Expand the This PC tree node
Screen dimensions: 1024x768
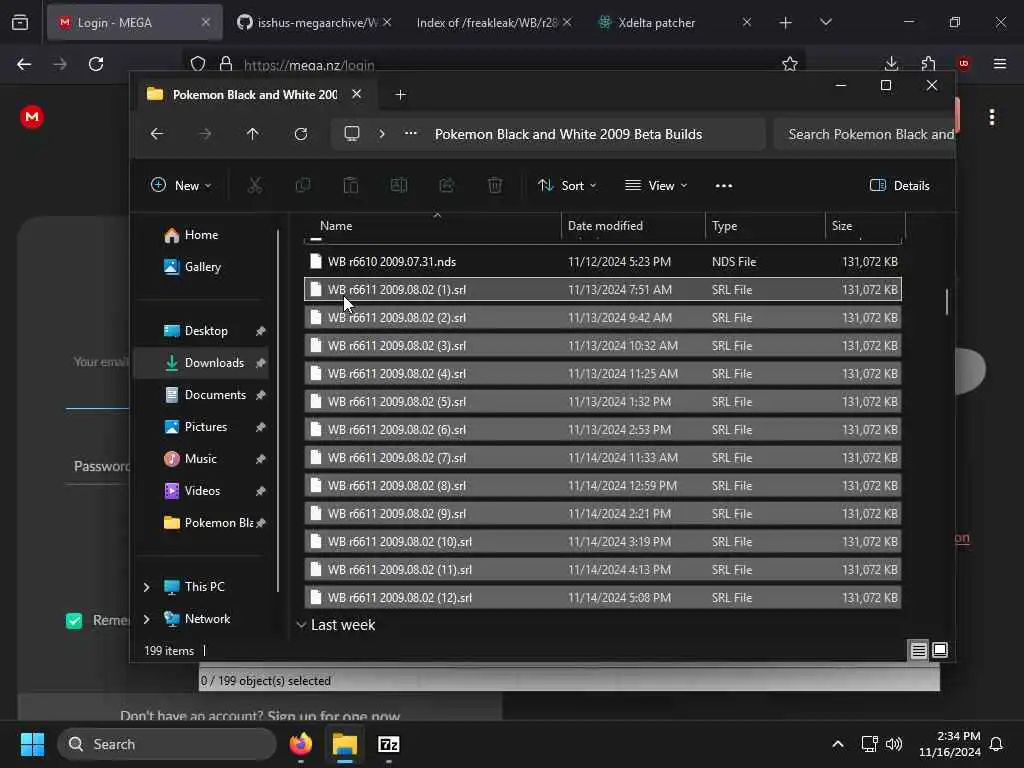(146, 587)
